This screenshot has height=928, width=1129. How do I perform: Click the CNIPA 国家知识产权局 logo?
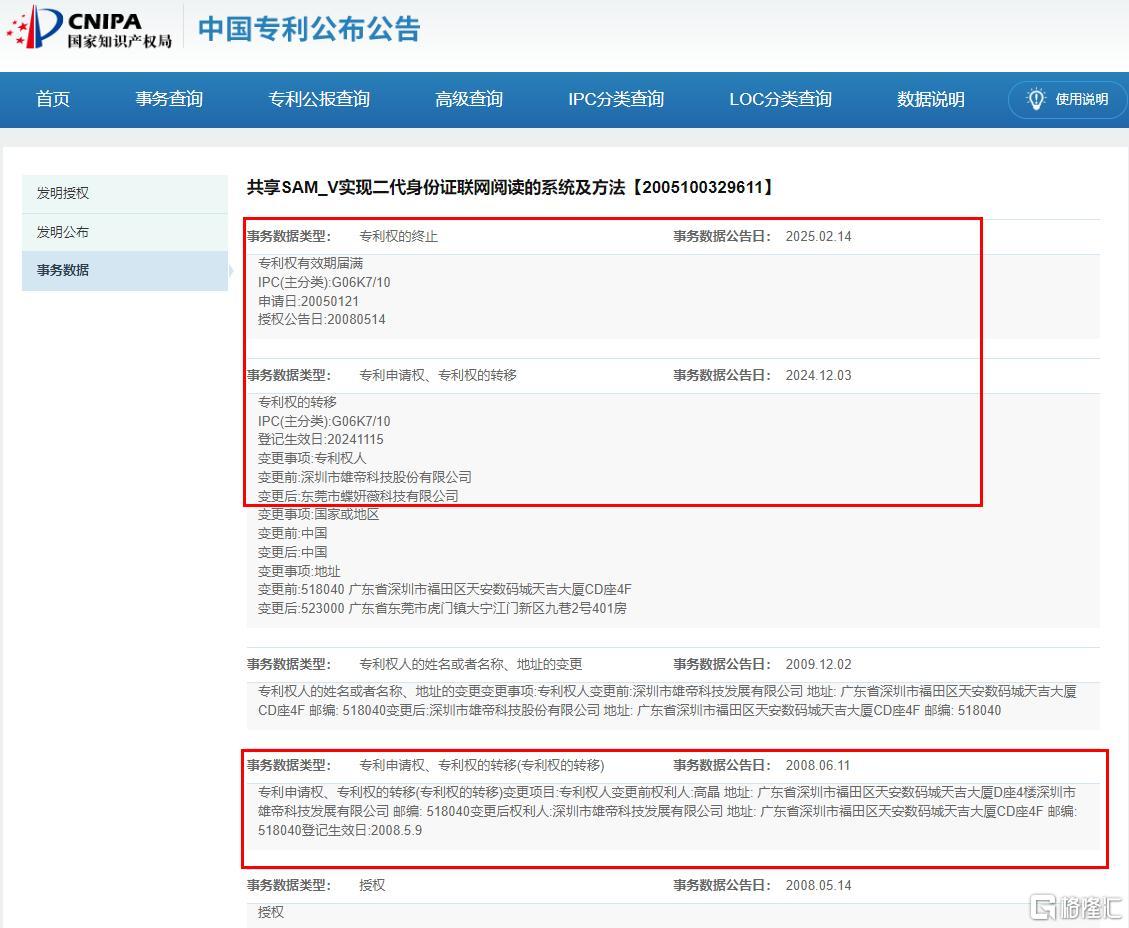(x=89, y=28)
